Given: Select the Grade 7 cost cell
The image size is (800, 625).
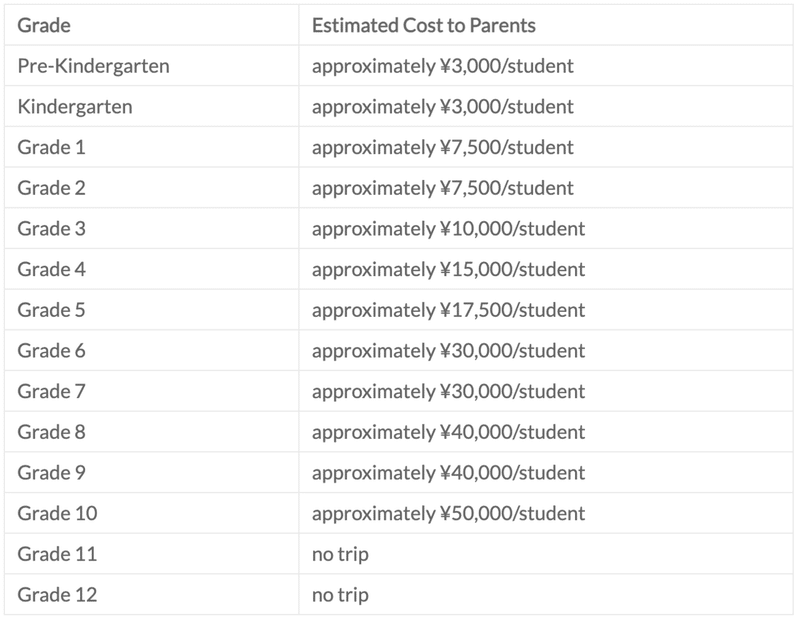Looking at the screenshot, I should (x=448, y=391).
